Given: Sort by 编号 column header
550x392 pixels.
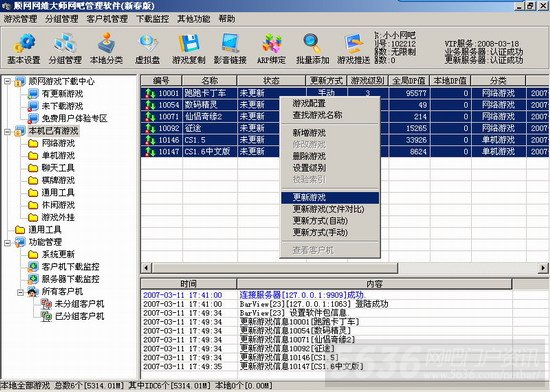Looking at the screenshot, I should click(161, 81).
